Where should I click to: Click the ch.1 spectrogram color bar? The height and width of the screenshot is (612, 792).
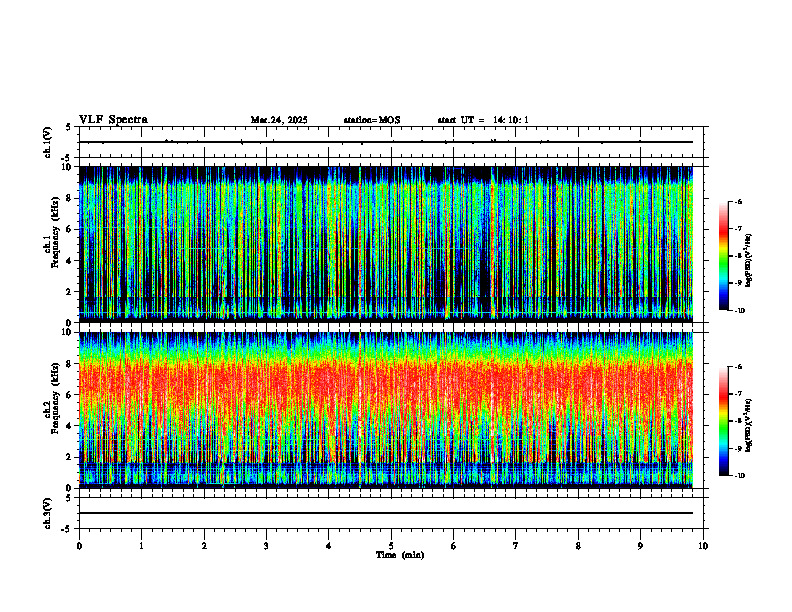point(723,256)
